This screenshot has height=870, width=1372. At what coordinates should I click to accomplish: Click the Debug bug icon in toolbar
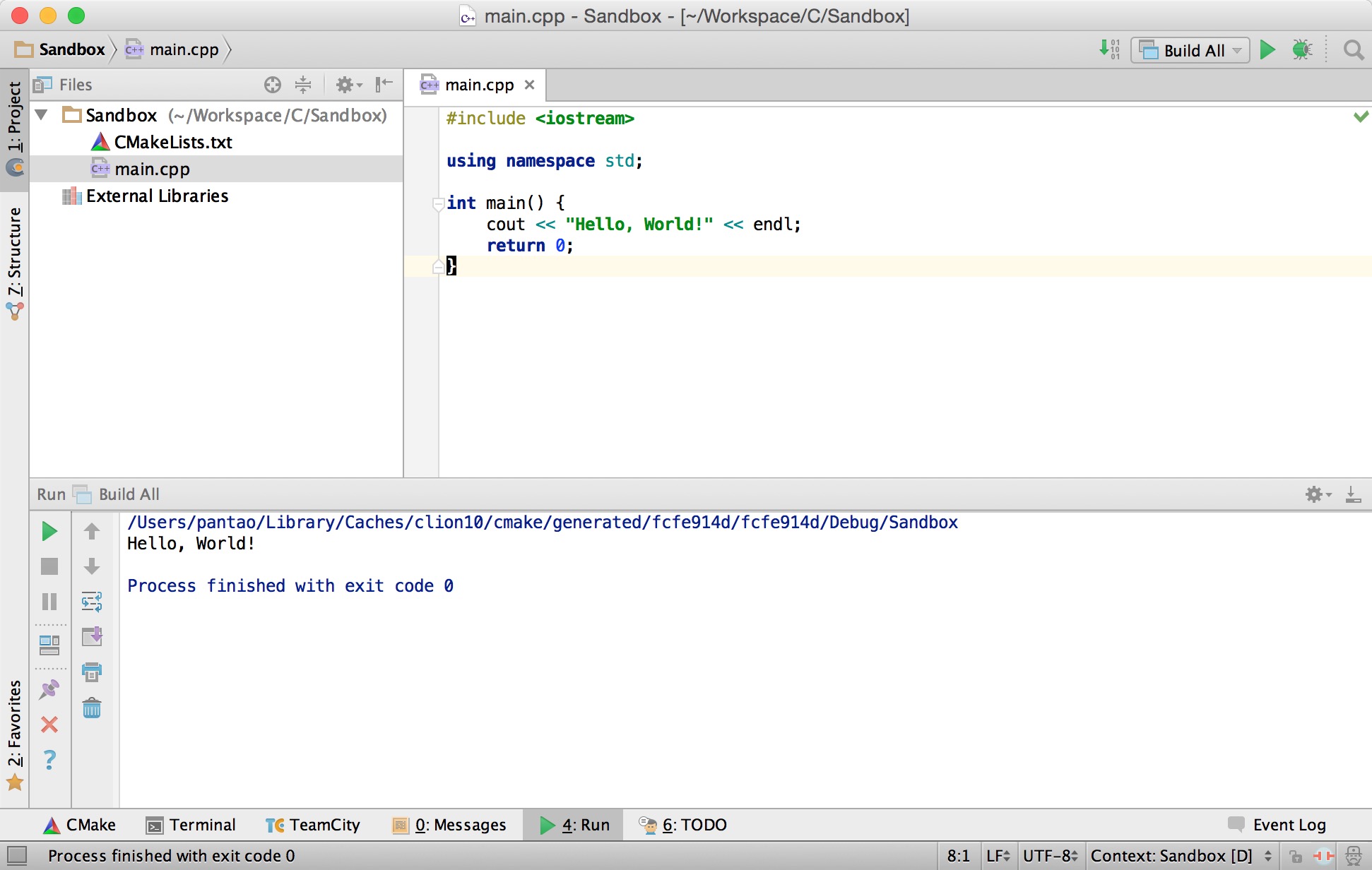(x=1301, y=50)
